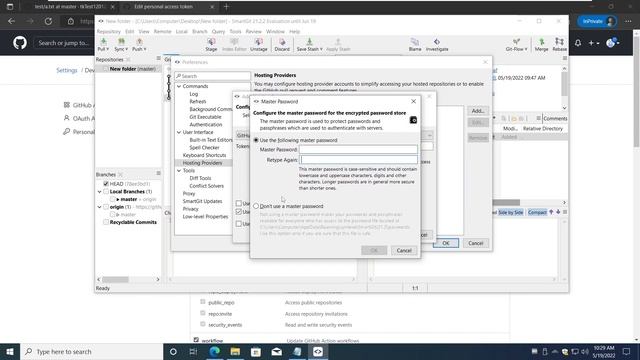Screen dimensions: 640x360
Task: Click the browser refresh icon
Action: 49,21
